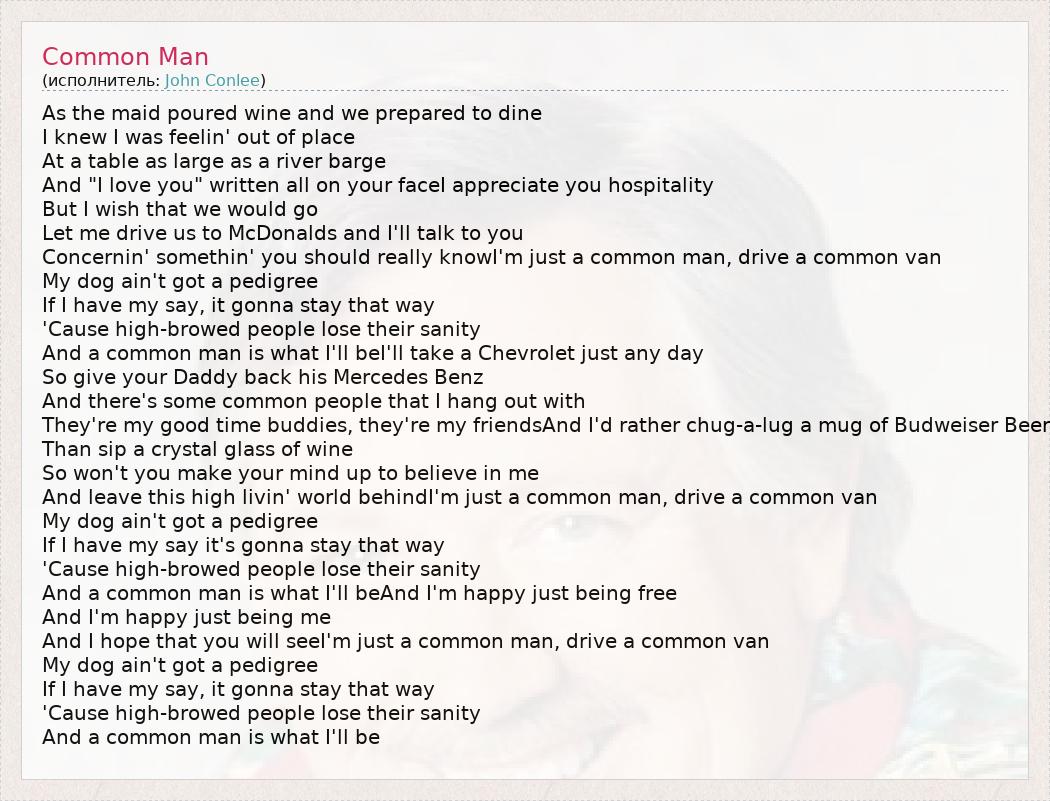This screenshot has height=801, width=1050.
Task: Click "And I'm happy just being me"
Action: [x=186, y=617]
